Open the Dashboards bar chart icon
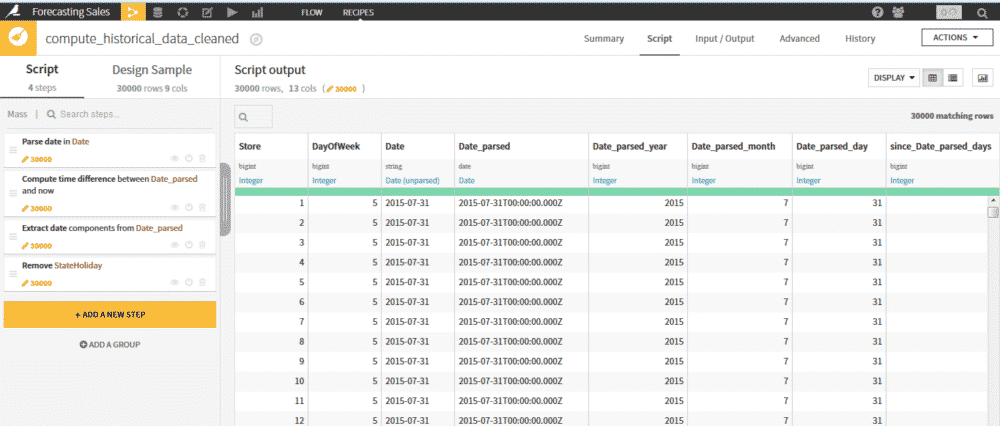The height and width of the screenshot is (426, 1000). tap(257, 12)
